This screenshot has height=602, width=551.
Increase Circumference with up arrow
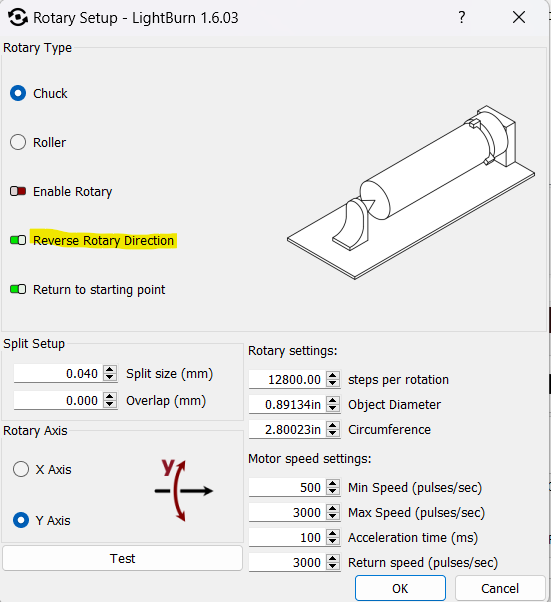(x=333, y=425)
